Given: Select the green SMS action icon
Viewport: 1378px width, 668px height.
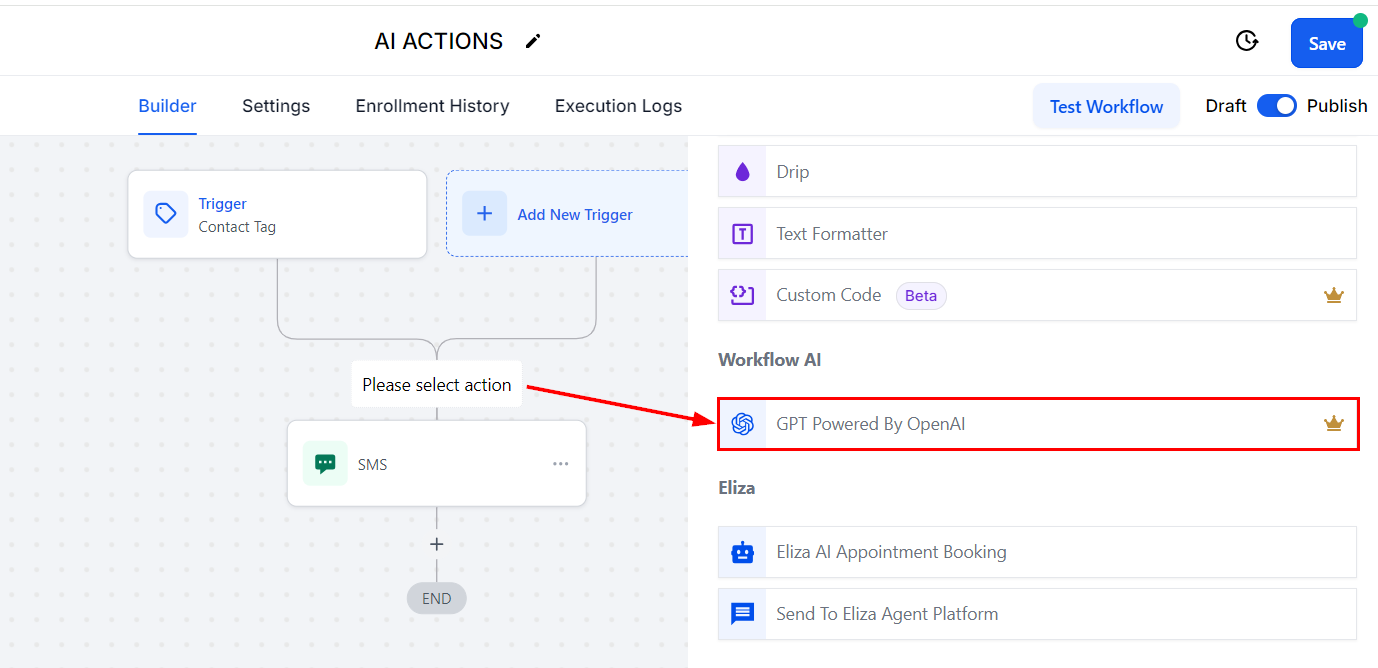Looking at the screenshot, I should pos(325,464).
